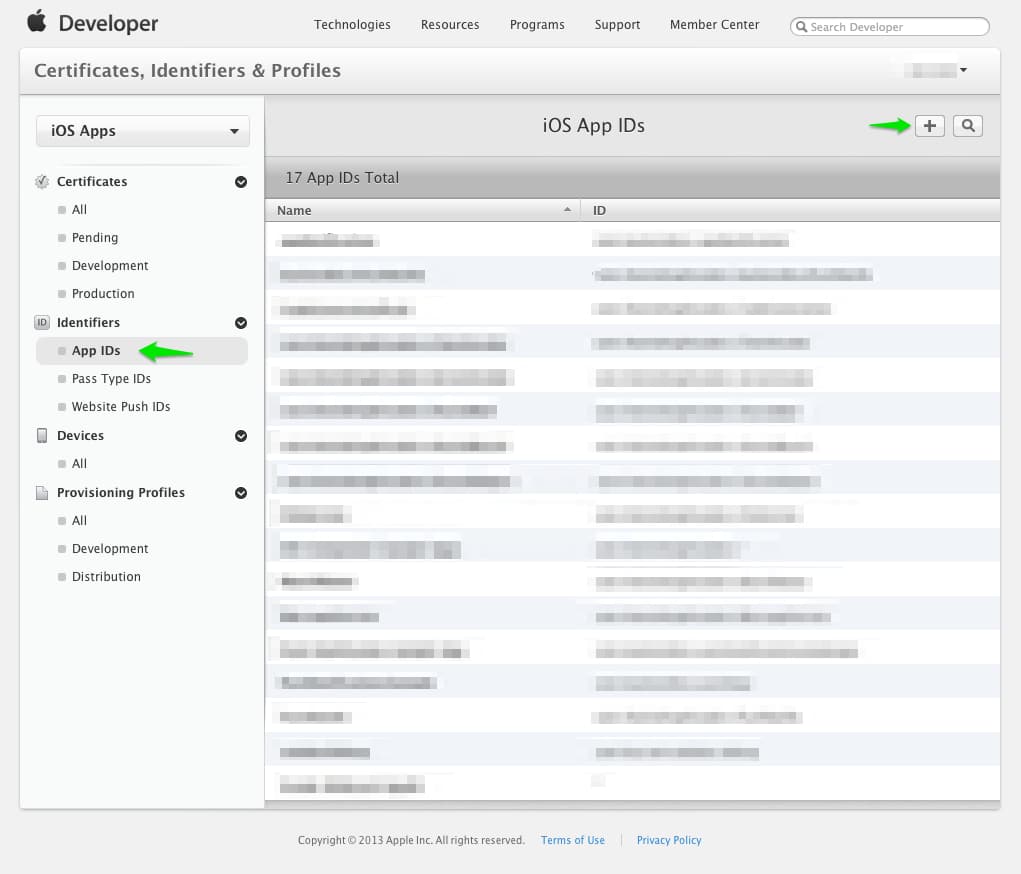
Task: Open the Support menu
Action: click(x=617, y=25)
